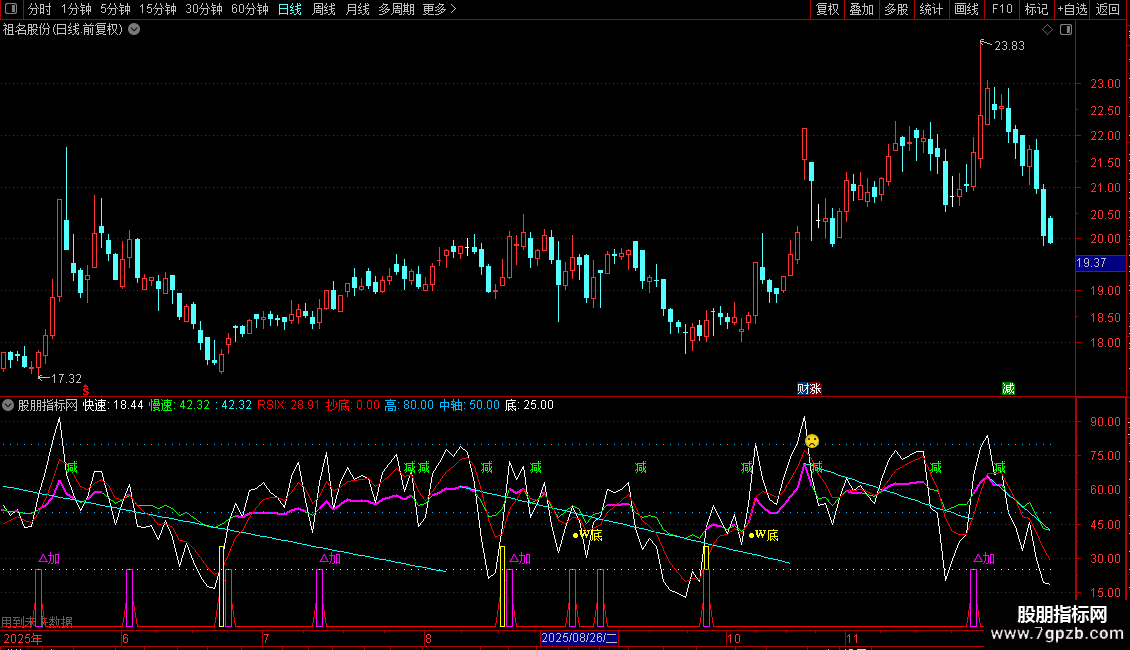Click the red S marker below the candles
Screen dimensions: 1130x650
(x=86, y=389)
